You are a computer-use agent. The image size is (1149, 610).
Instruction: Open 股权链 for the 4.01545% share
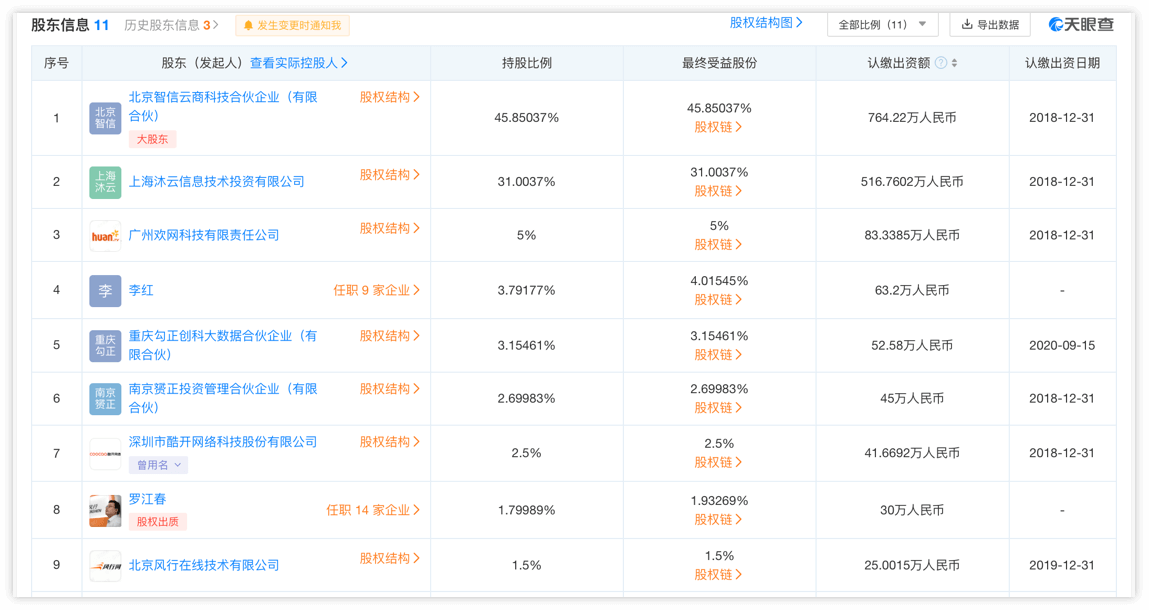tap(718, 299)
